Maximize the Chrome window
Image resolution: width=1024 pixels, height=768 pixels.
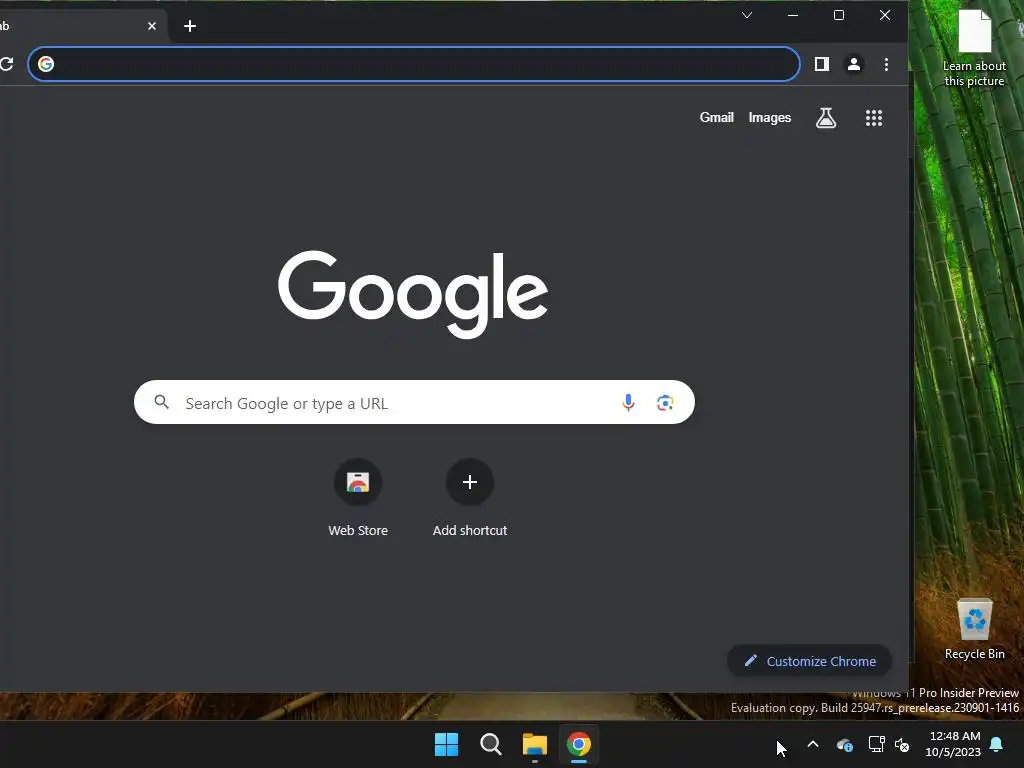click(x=839, y=15)
